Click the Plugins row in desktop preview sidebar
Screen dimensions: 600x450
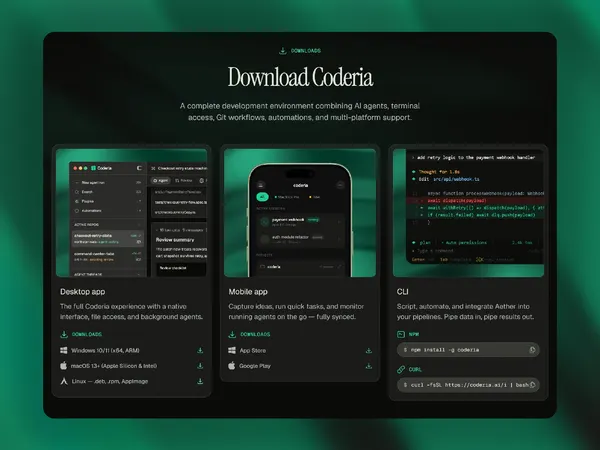[108, 201]
